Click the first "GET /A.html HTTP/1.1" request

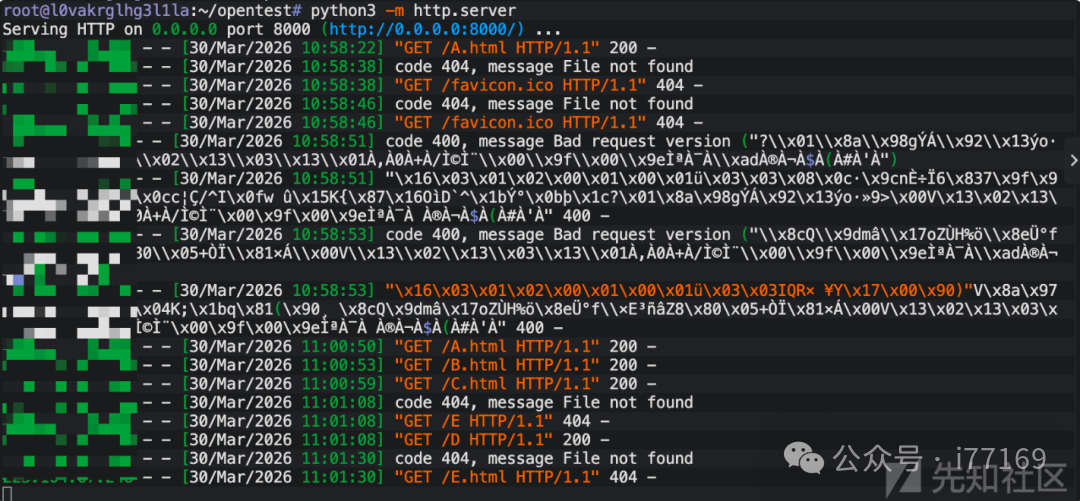(496, 48)
